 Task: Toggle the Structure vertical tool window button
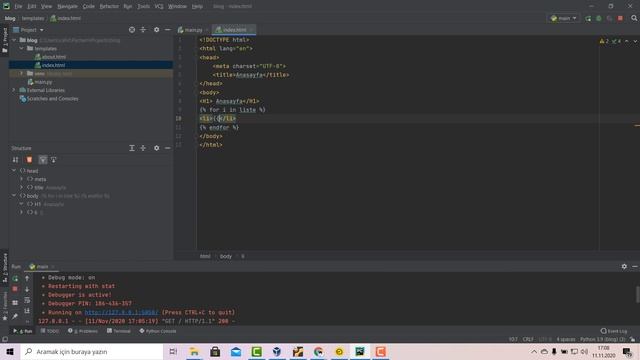pyautogui.click(x=5, y=267)
